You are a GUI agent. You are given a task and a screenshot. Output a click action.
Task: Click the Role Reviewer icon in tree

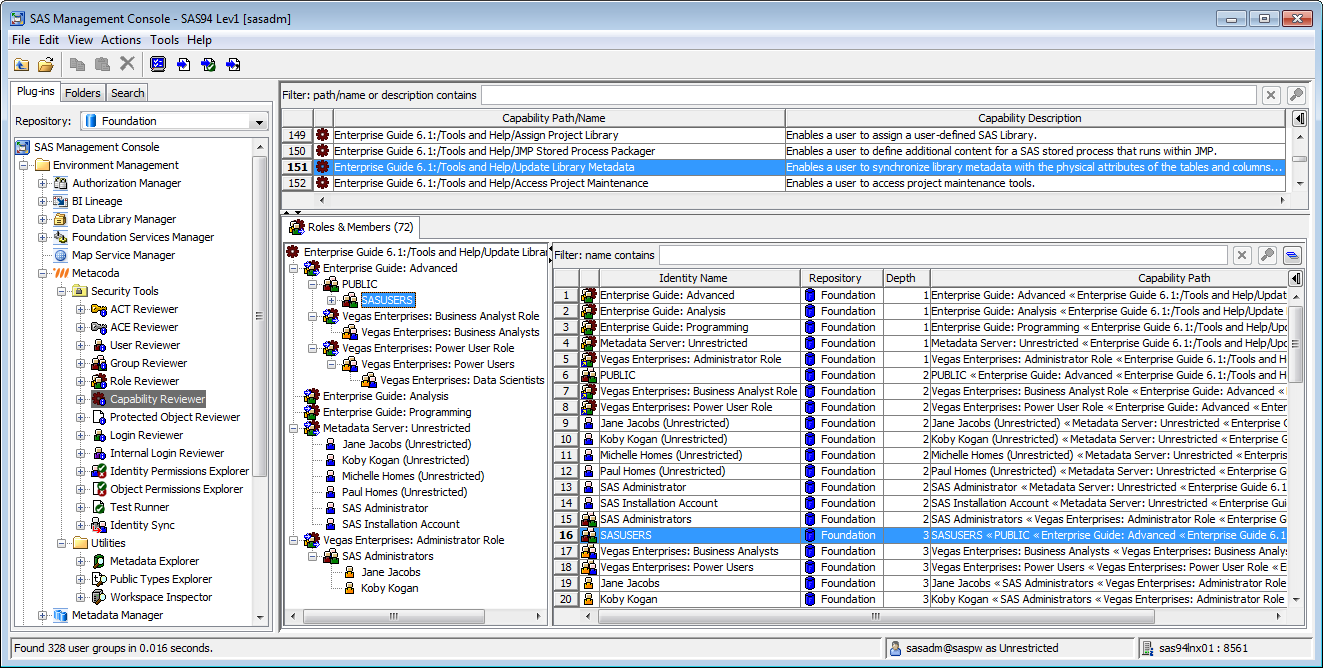tap(99, 381)
